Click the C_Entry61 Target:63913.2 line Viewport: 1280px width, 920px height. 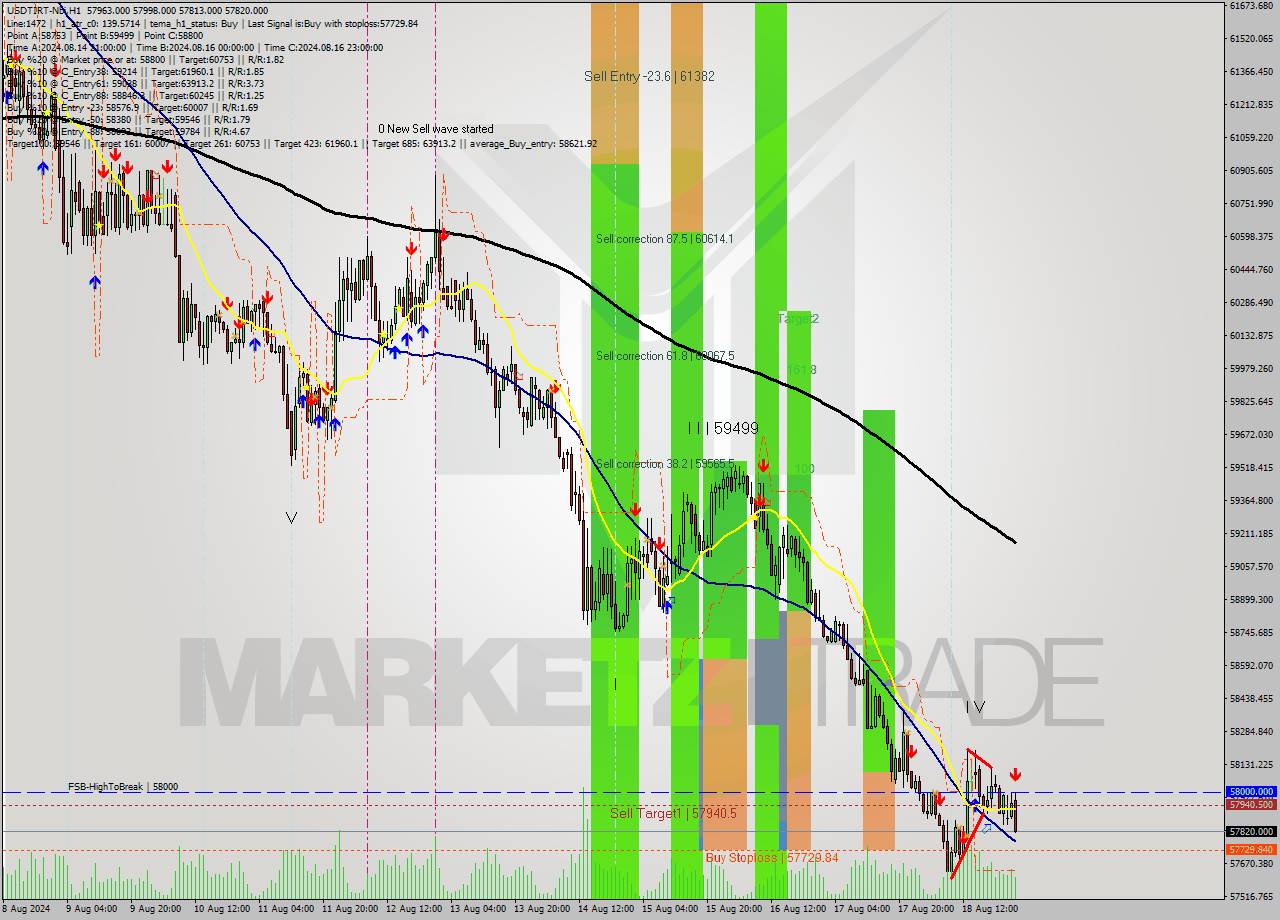click(135, 83)
